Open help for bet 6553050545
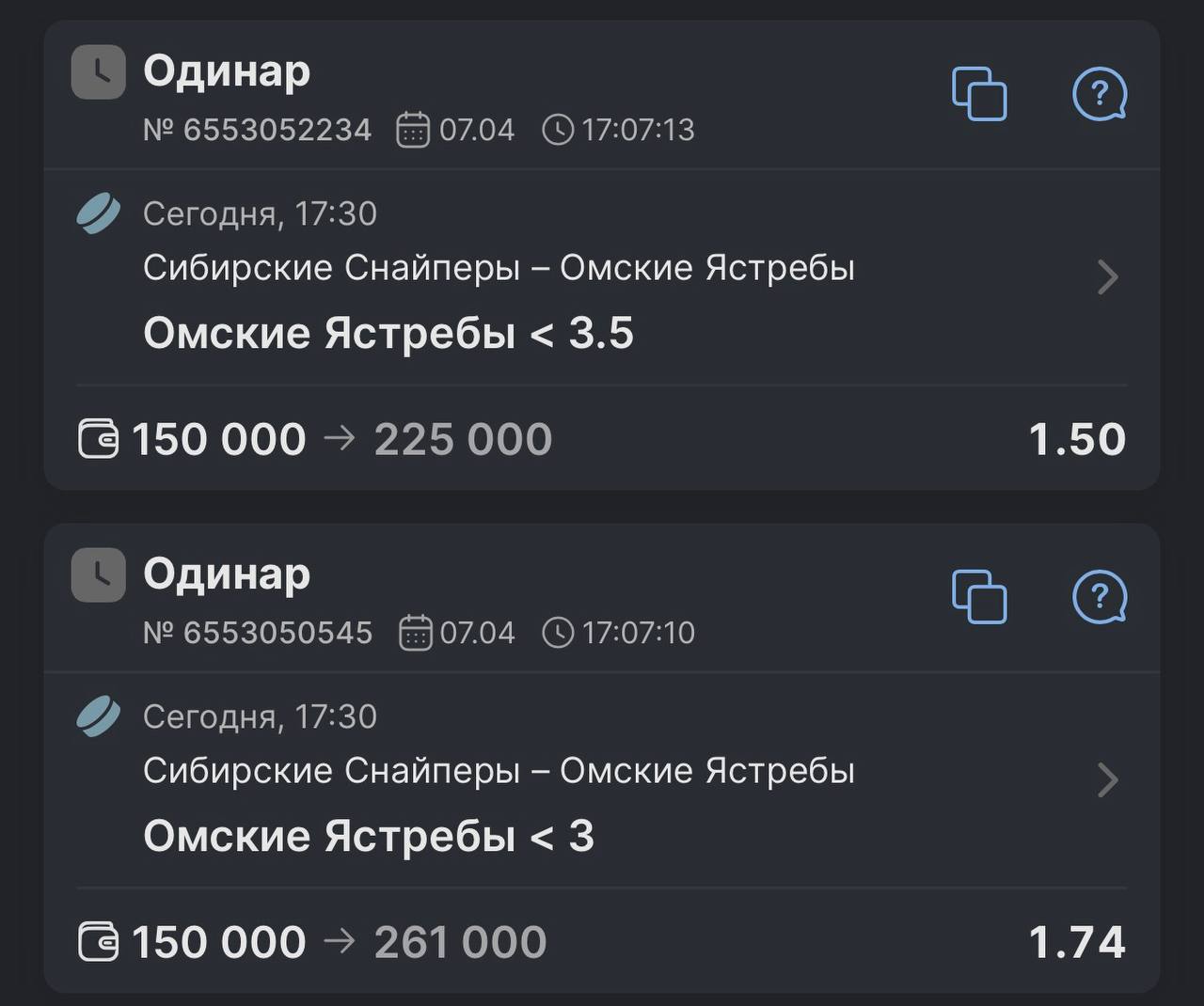 click(1099, 596)
